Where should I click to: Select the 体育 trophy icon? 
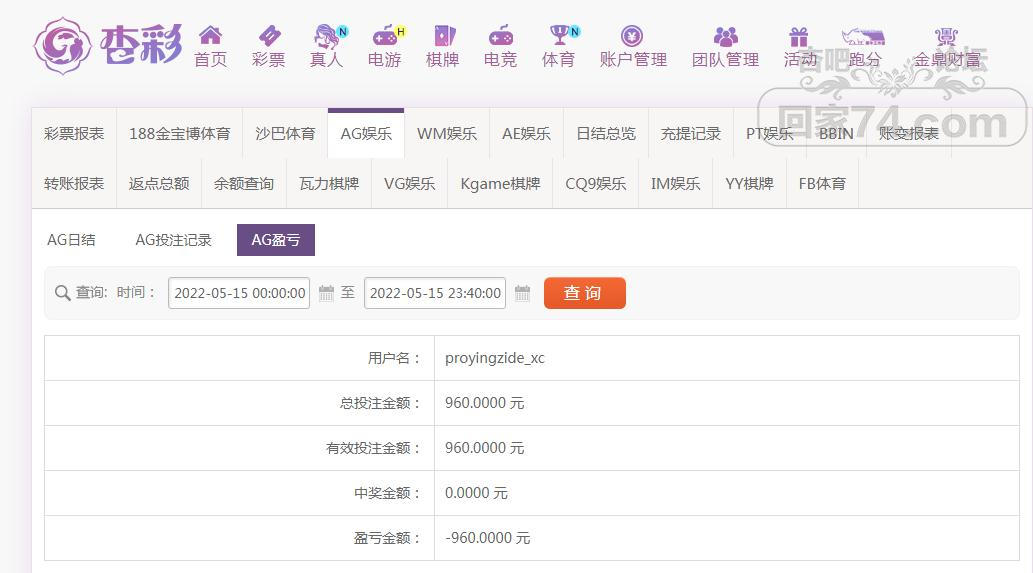point(558,37)
